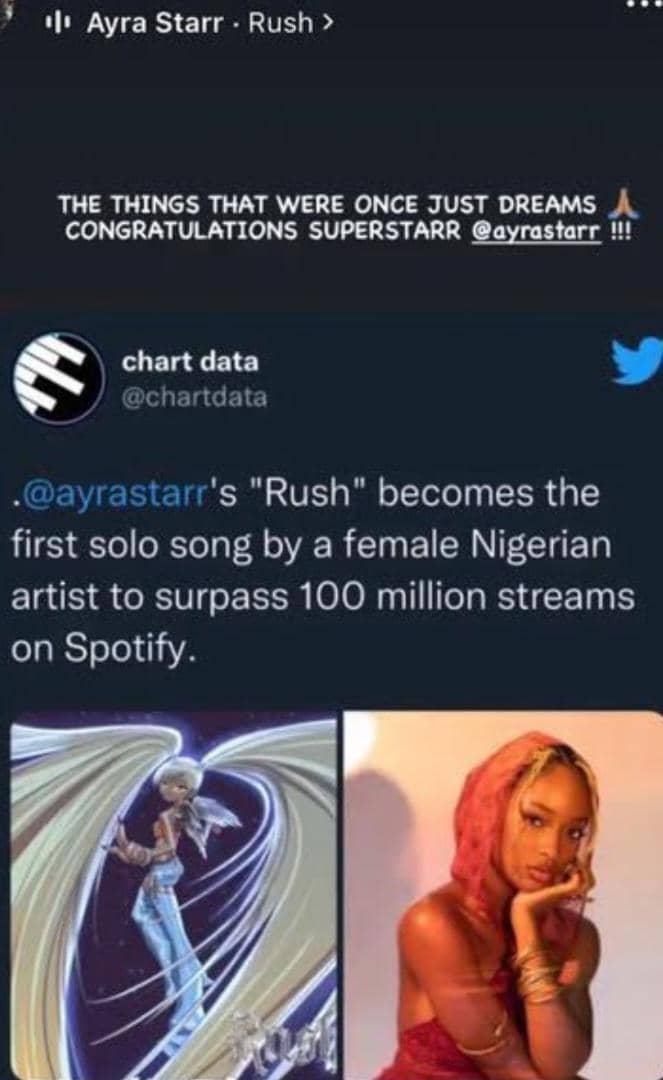Tap the CONGRATULATIONS SUPERSTARR text
The width and height of the screenshot is (663, 1080).
[x=263, y=231]
